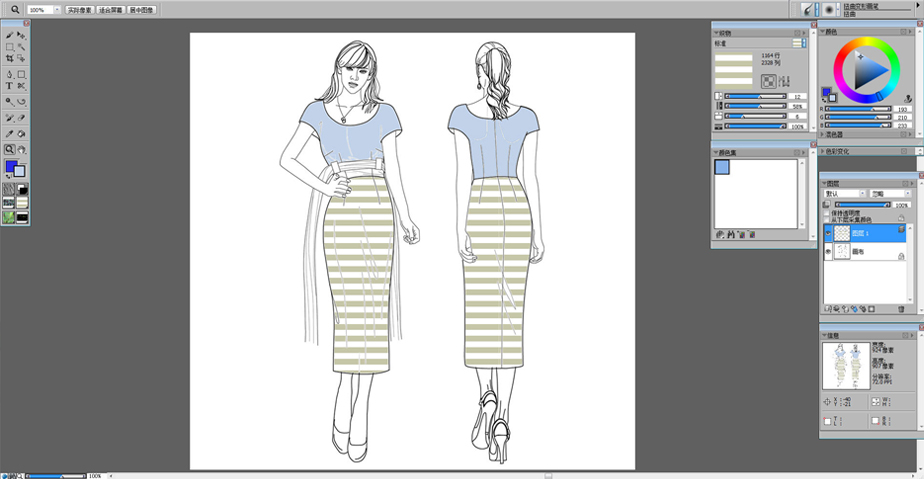Viewport: 924px width, 479px height.
Task: Select the Paint Bucket tool
Action: [x=22, y=134]
